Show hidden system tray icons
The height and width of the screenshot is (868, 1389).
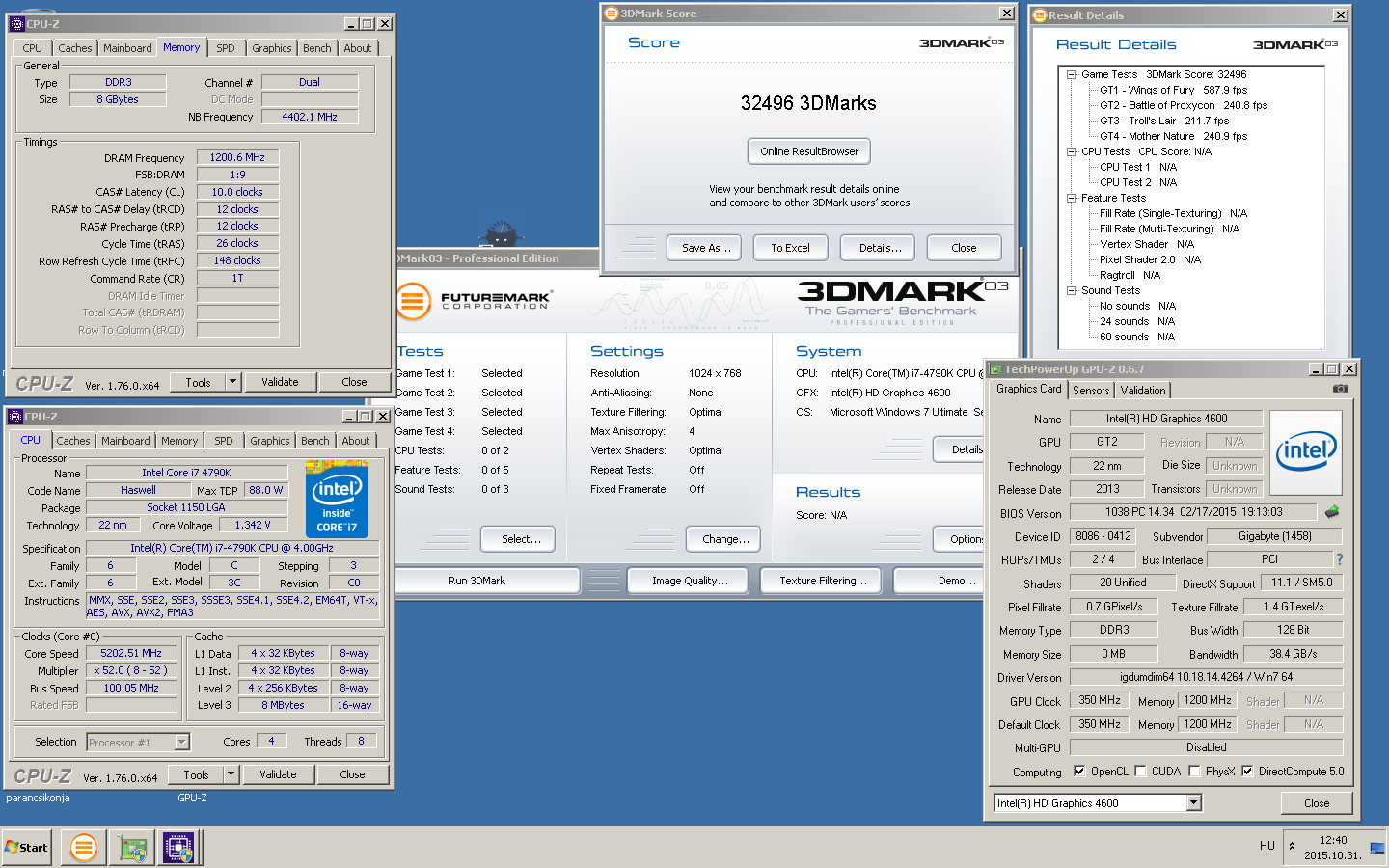click(x=1293, y=847)
